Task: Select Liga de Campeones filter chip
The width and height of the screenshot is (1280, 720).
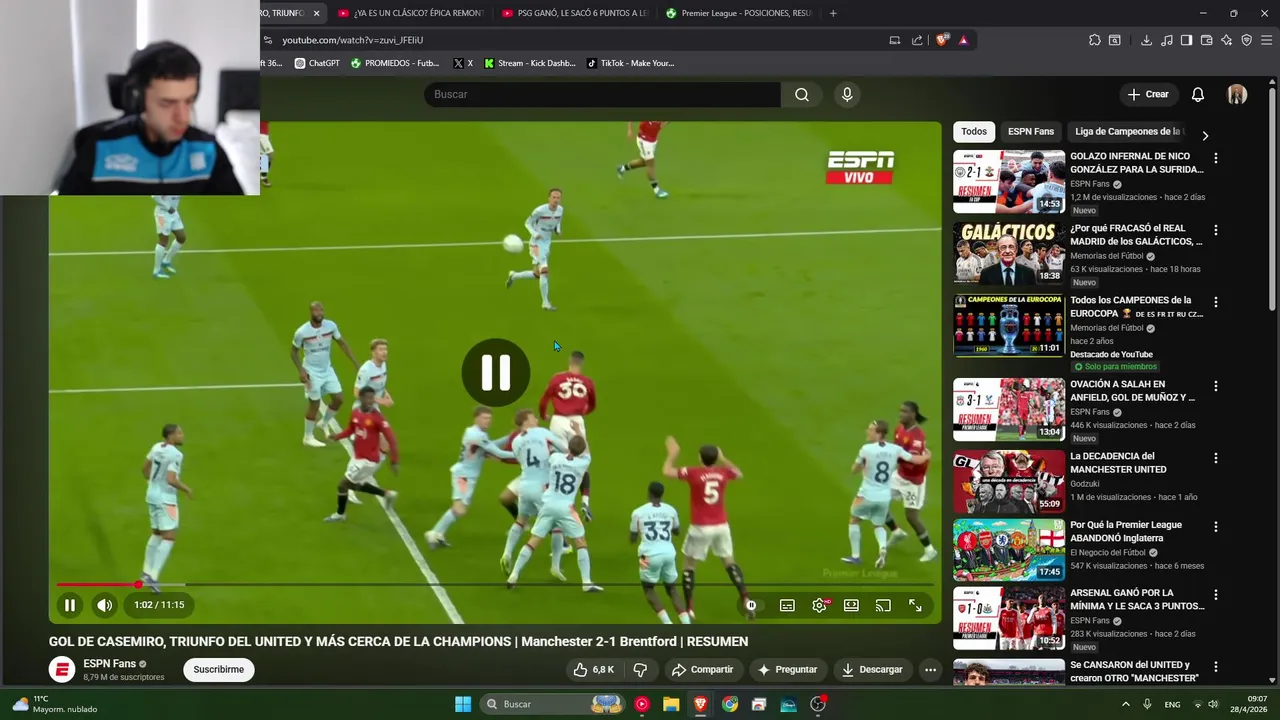Action: (x=1128, y=132)
